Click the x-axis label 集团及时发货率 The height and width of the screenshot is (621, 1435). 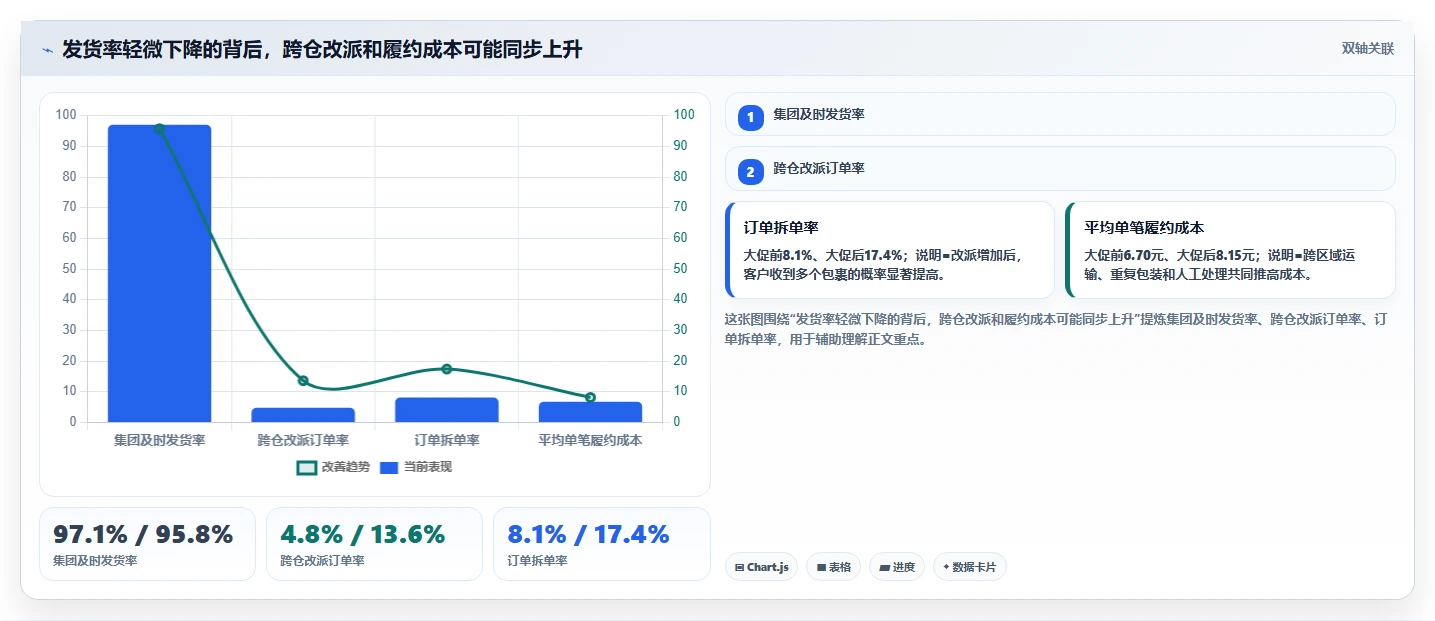160,440
